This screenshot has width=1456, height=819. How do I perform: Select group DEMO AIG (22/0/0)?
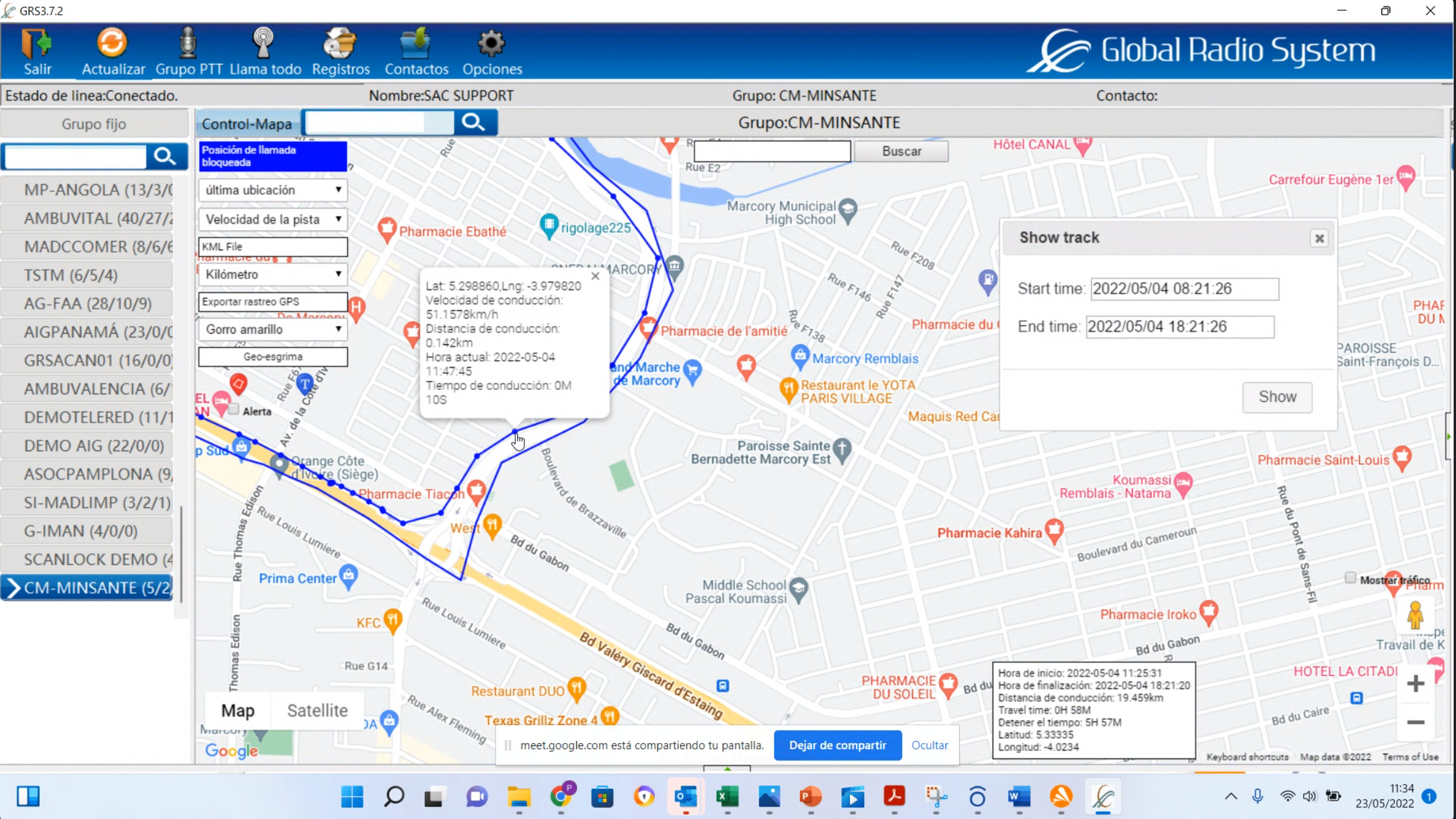(87, 446)
